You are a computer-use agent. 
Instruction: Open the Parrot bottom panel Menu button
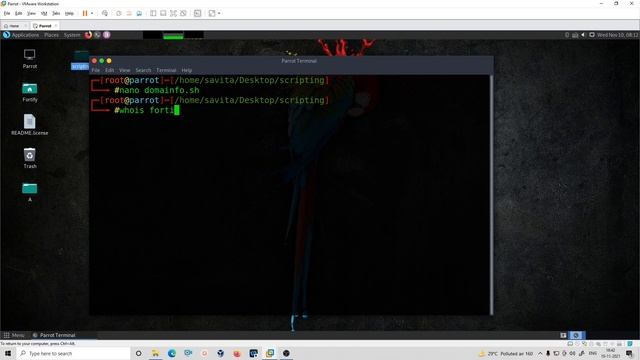pyautogui.click(x=14, y=335)
